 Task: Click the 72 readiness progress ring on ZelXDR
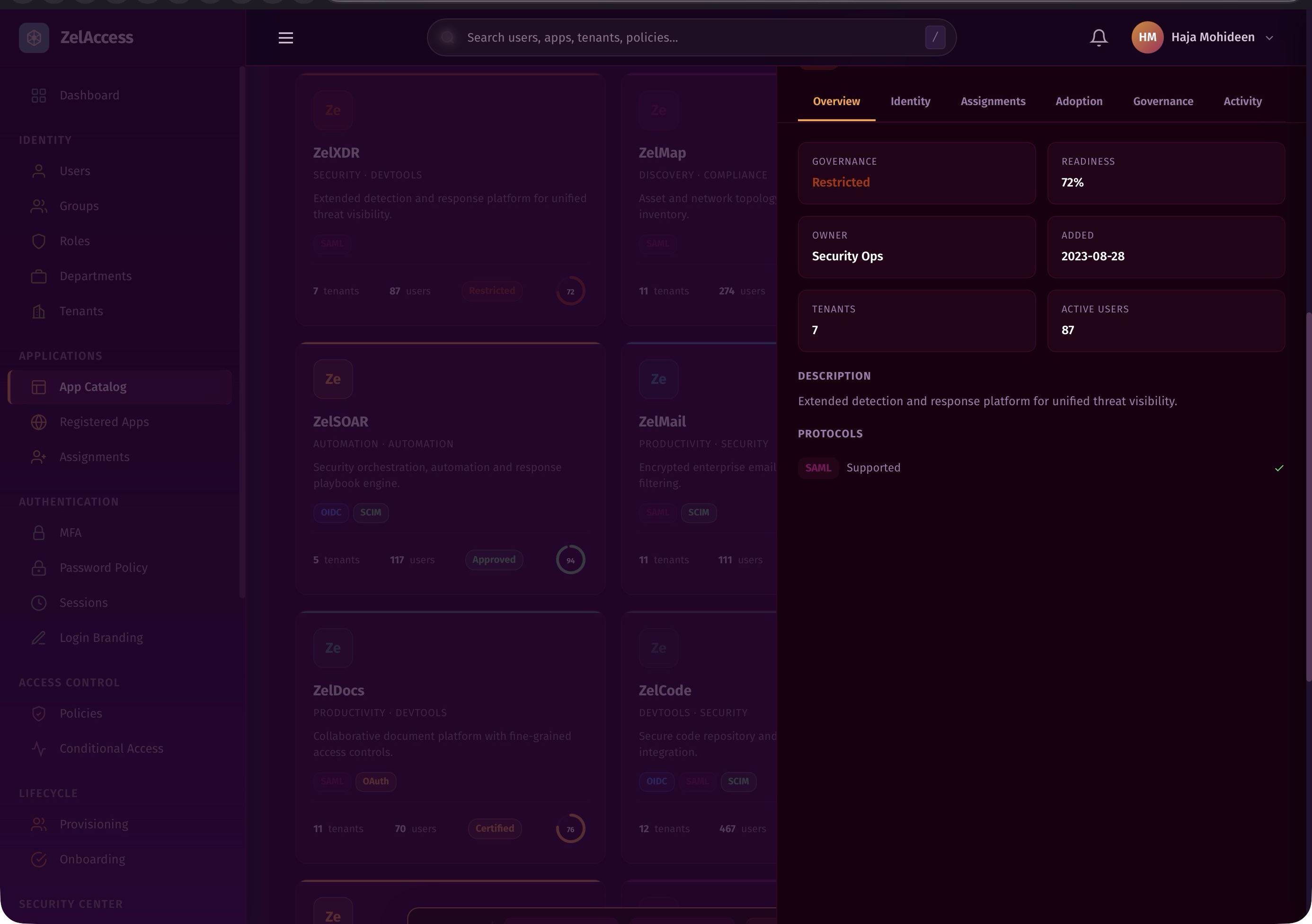pyautogui.click(x=570, y=291)
